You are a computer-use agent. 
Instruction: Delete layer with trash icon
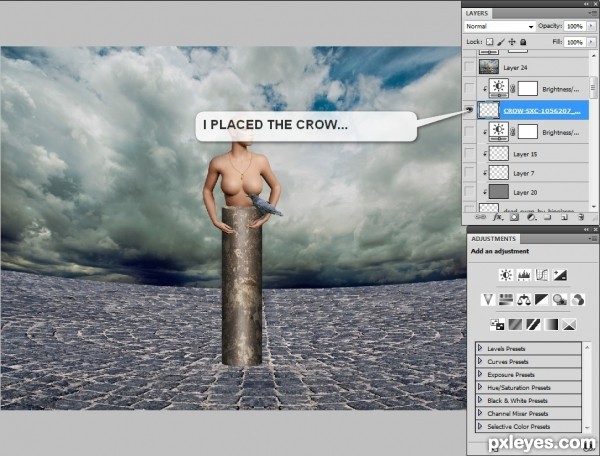(x=581, y=217)
